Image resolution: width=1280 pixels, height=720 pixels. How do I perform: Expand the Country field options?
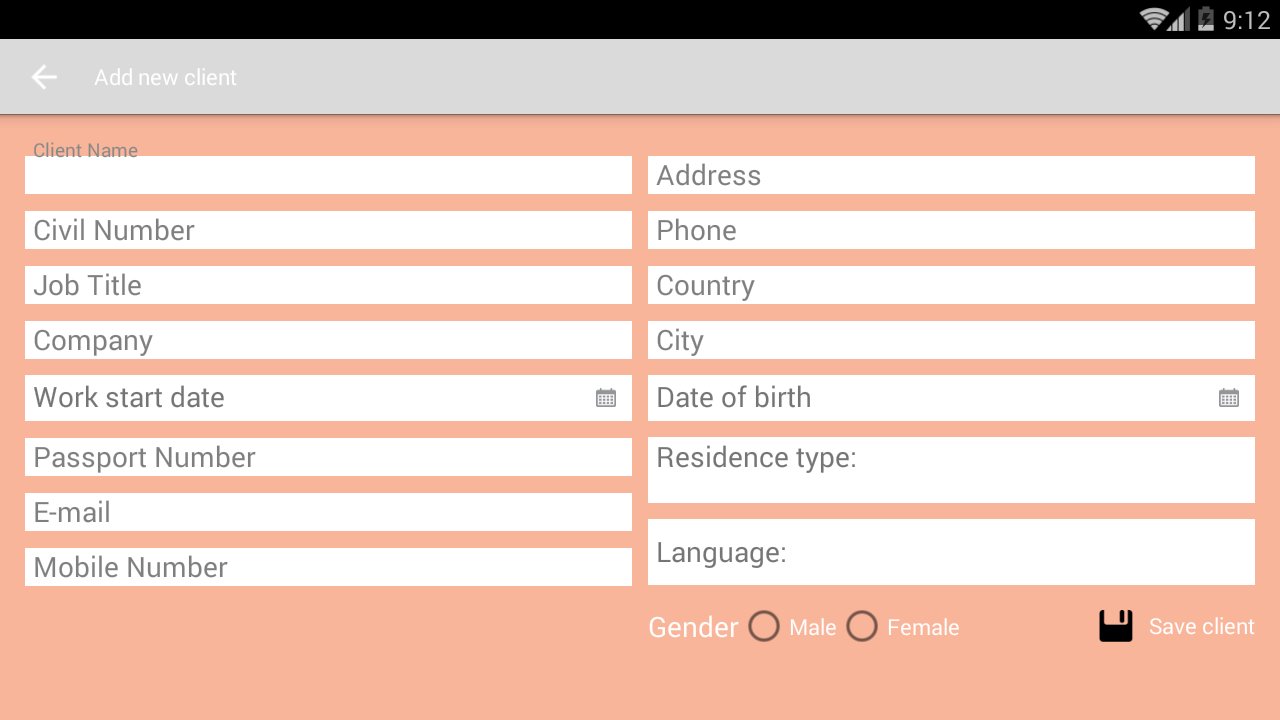pos(951,285)
